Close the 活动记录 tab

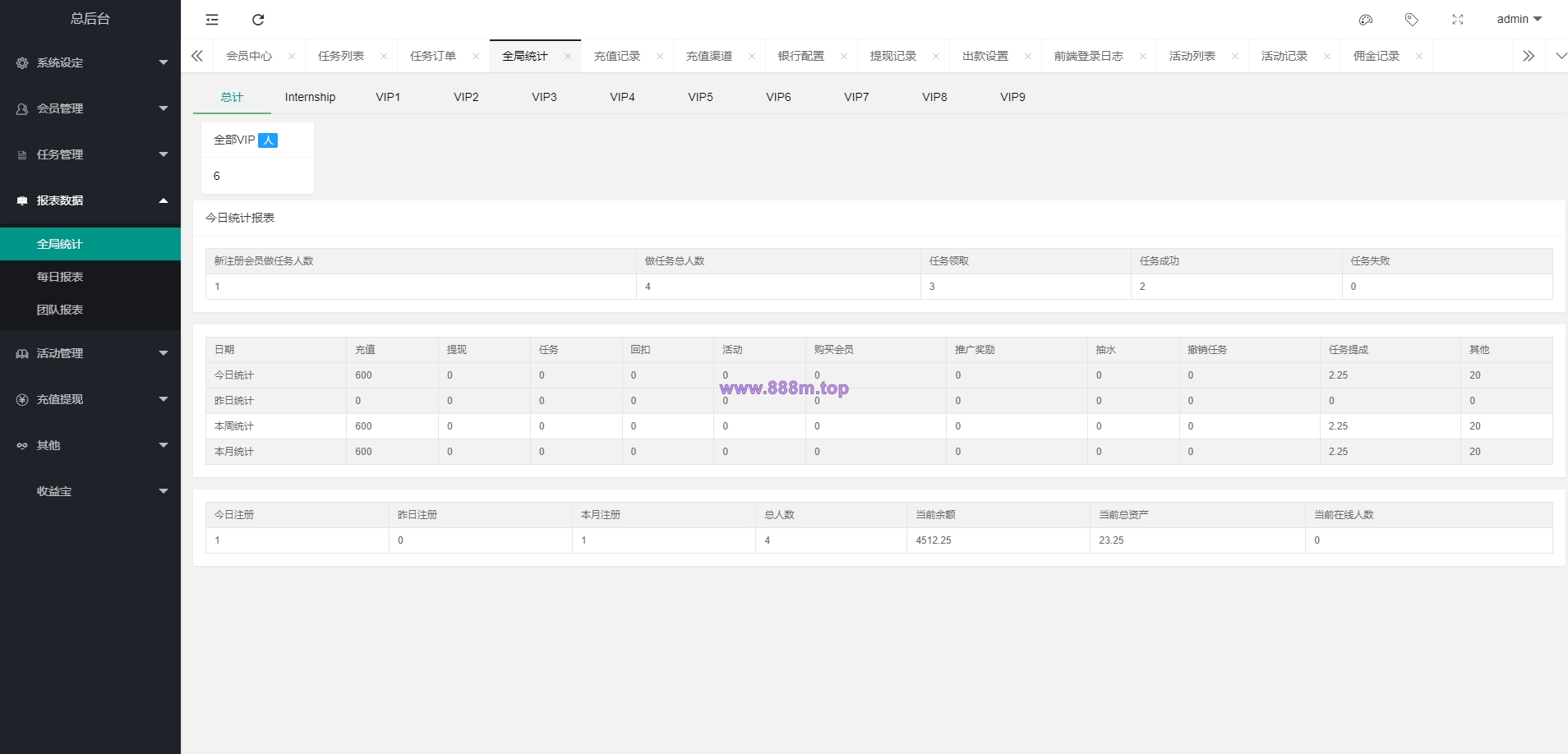1327,56
